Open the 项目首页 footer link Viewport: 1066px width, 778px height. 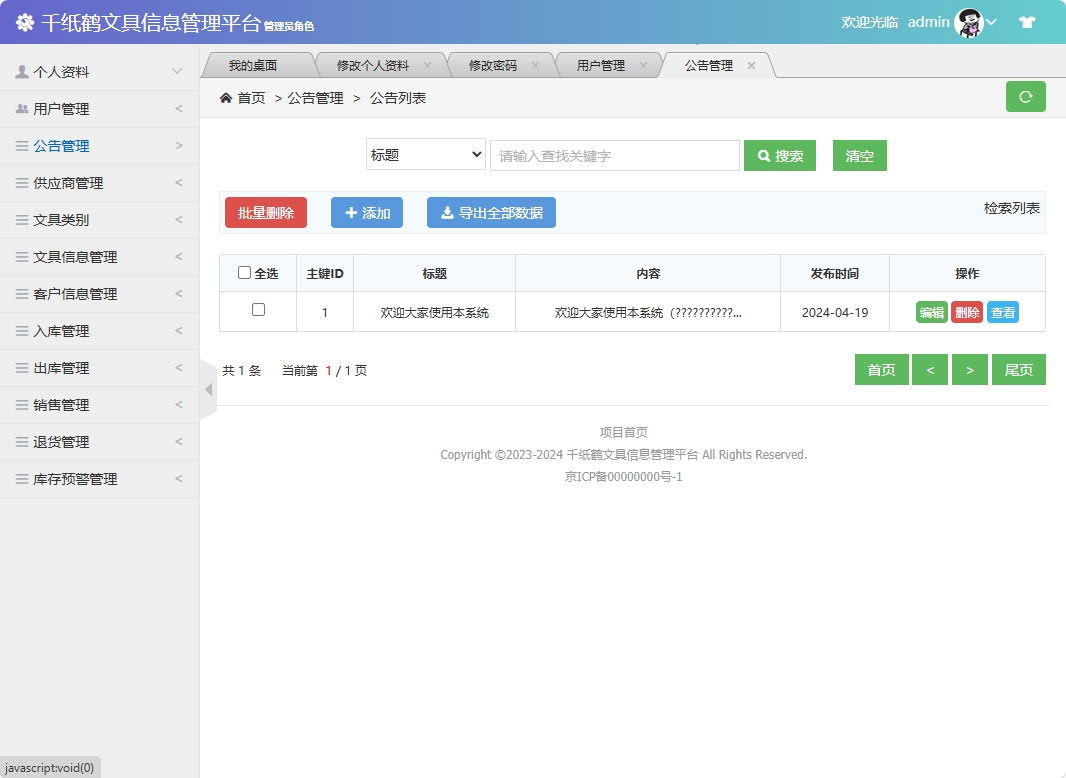[x=622, y=432]
